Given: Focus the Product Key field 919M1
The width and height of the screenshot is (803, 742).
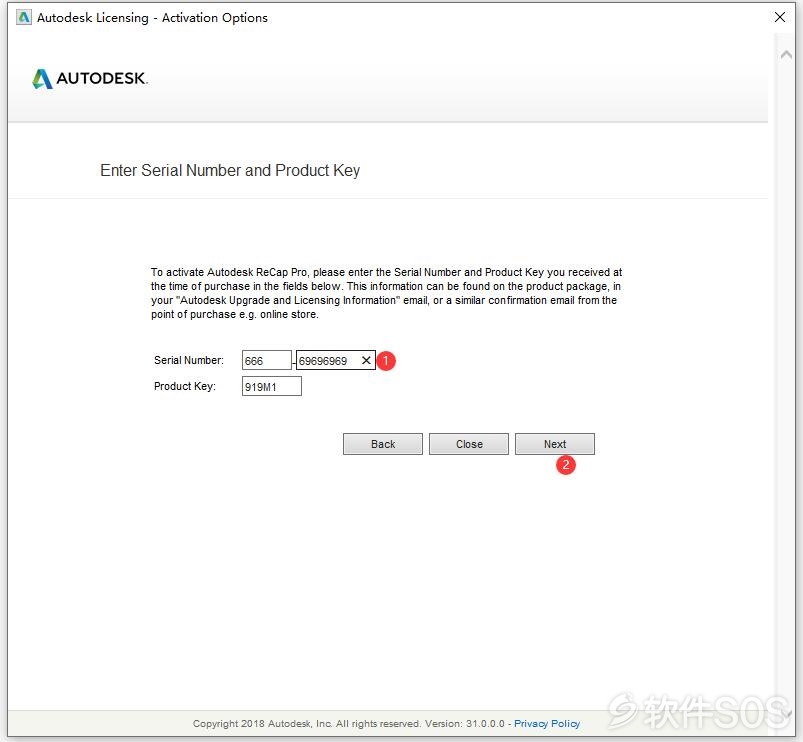Looking at the screenshot, I should click(272, 387).
